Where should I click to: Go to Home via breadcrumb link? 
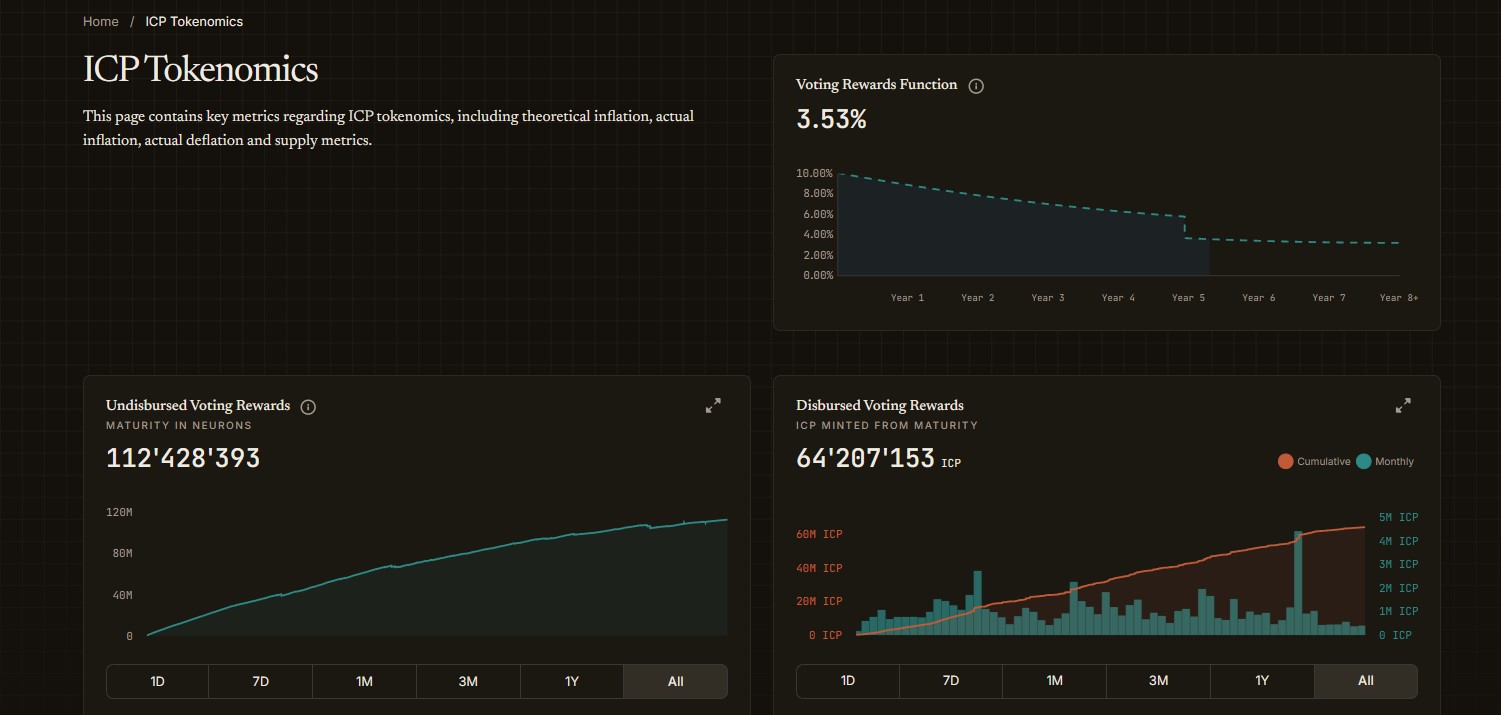[x=101, y=21]
